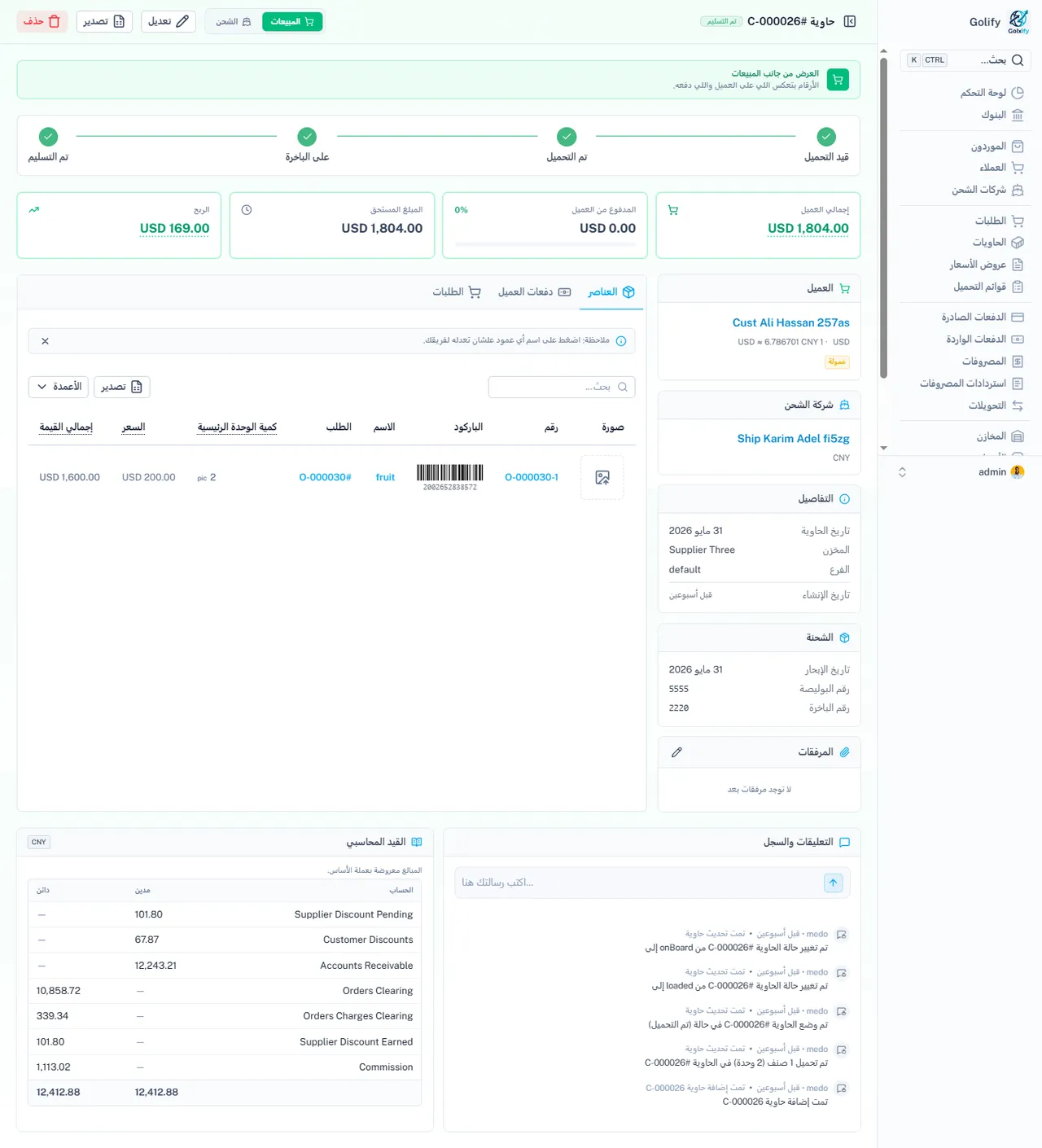Select the العناصر items tab

click(611, 292)
